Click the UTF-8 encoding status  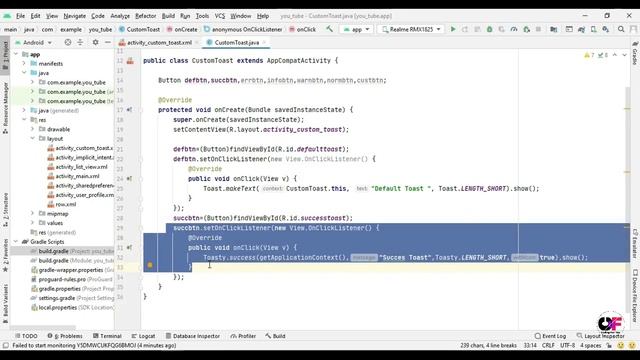567,345
